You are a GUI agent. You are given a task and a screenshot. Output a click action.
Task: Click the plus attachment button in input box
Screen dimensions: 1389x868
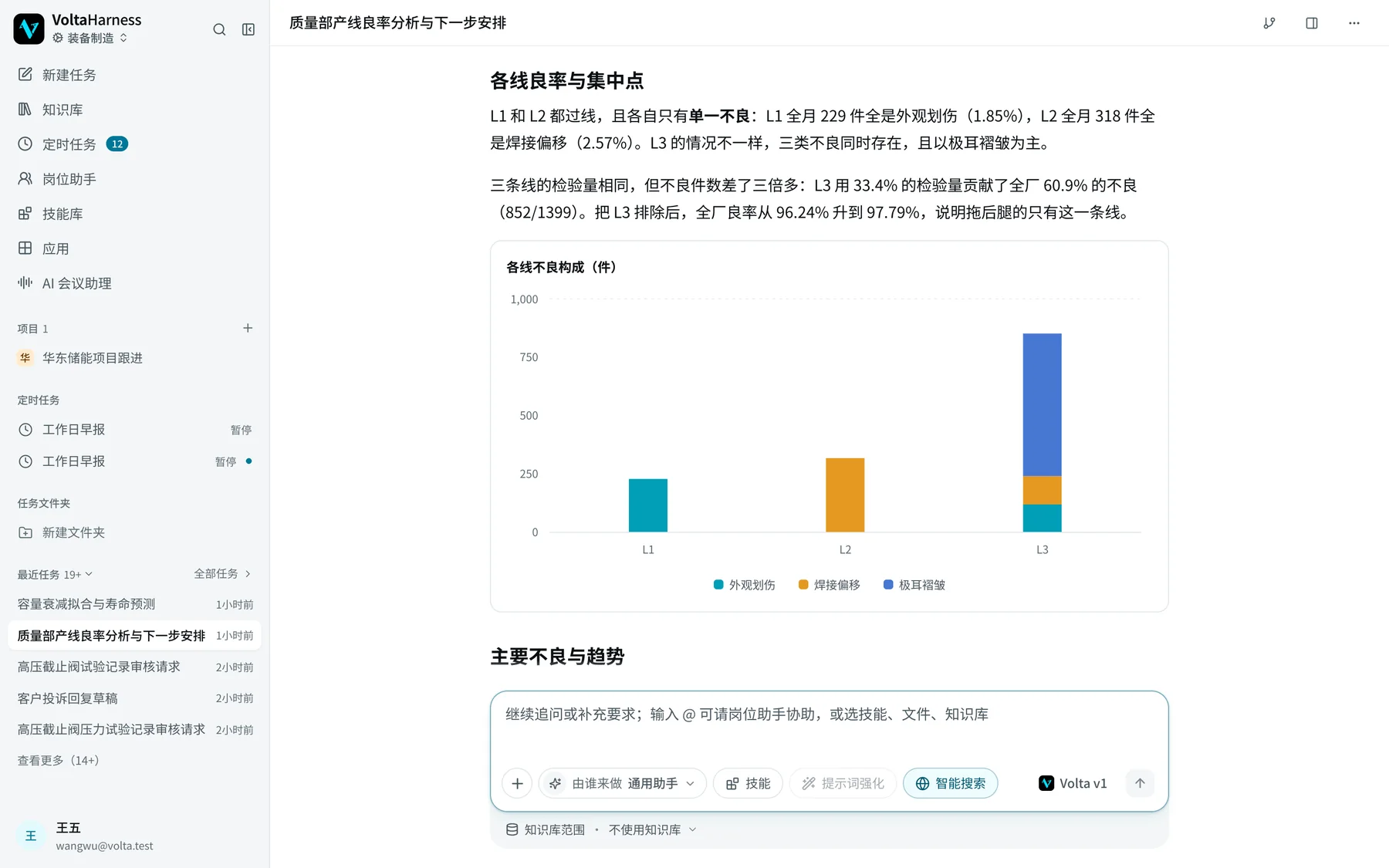517,783
